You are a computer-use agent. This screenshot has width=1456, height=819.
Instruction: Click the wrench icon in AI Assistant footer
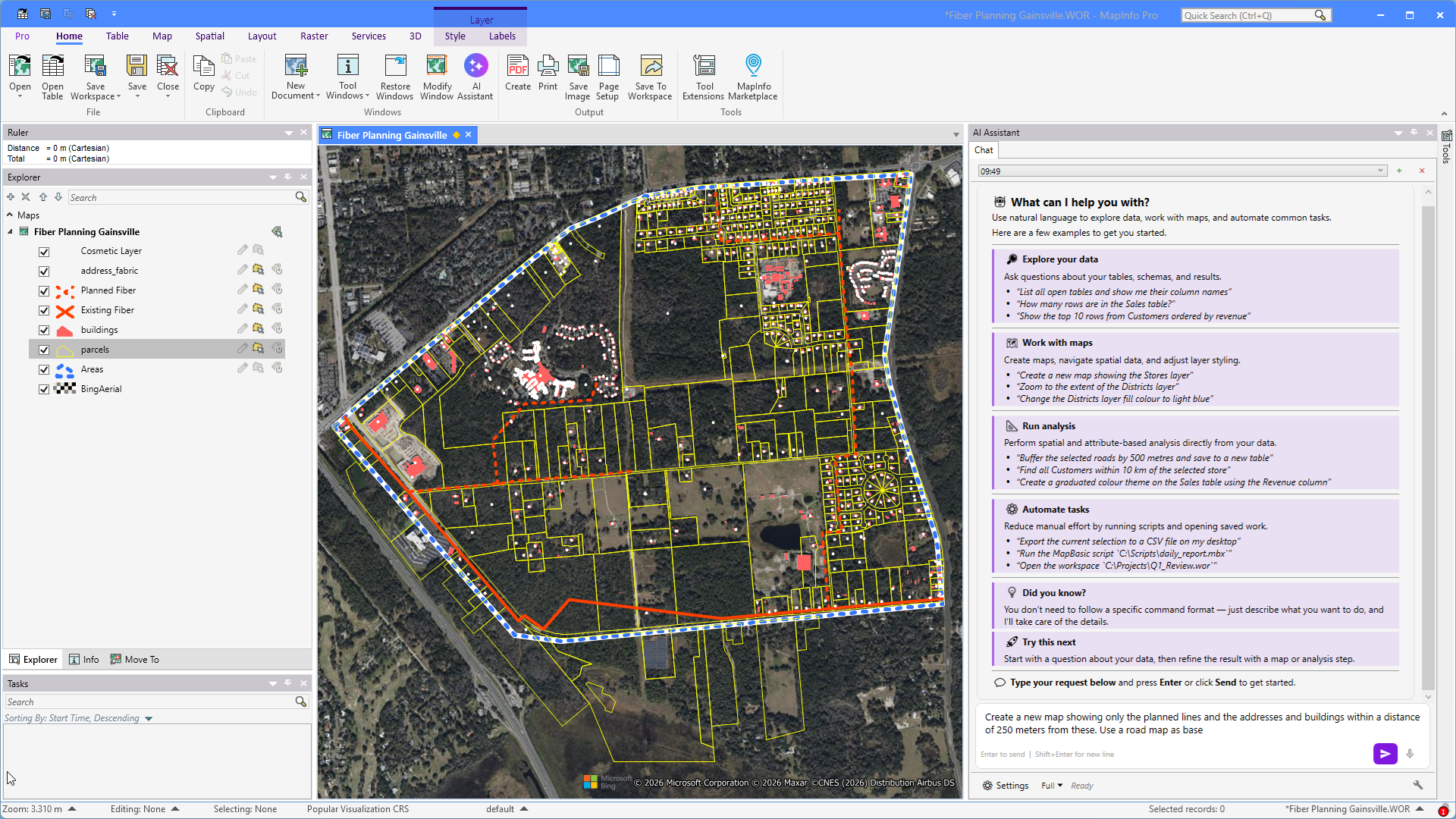[x=1418, y=785]
